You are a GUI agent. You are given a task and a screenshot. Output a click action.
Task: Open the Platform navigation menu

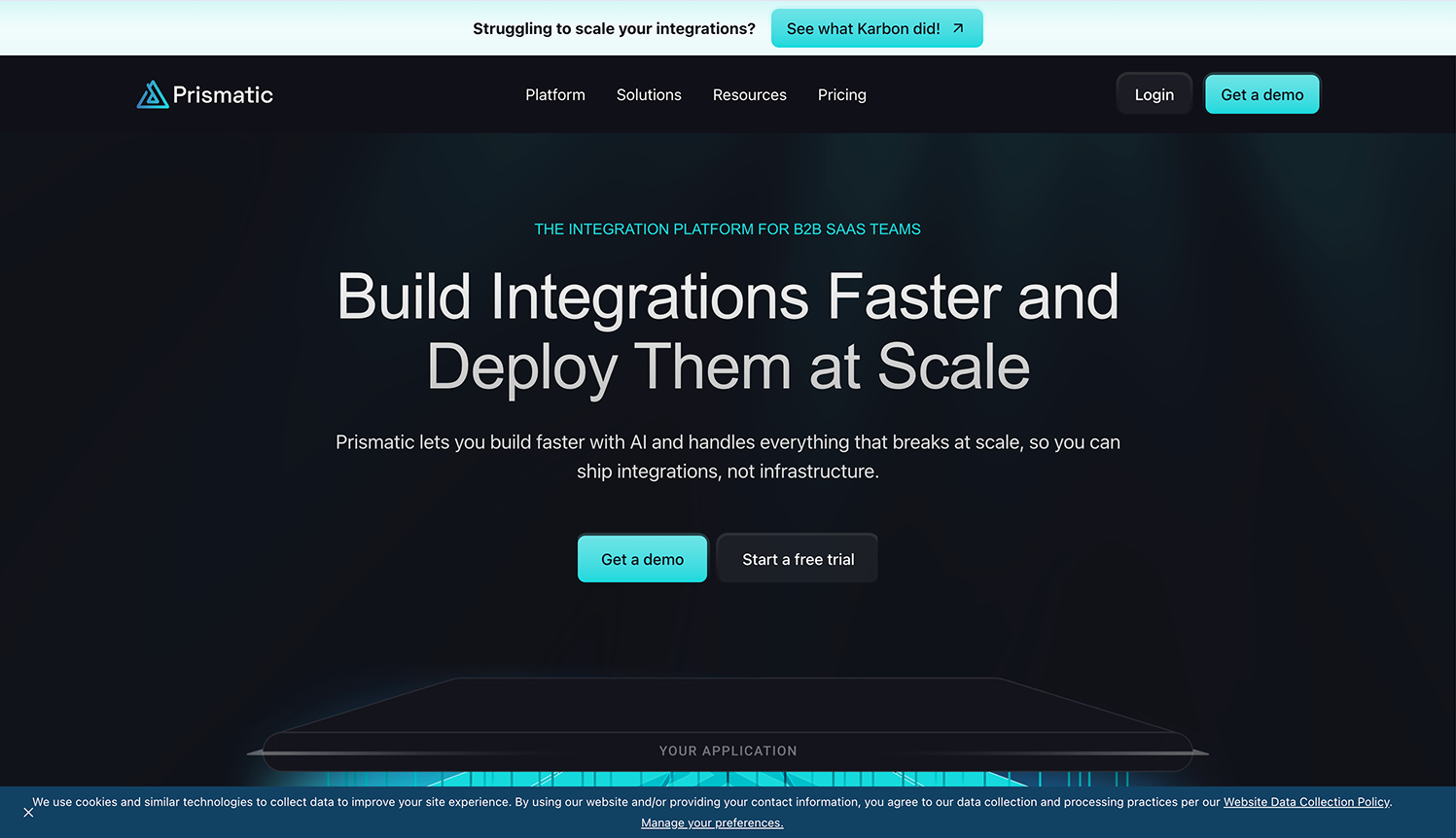tap(555, 94)
